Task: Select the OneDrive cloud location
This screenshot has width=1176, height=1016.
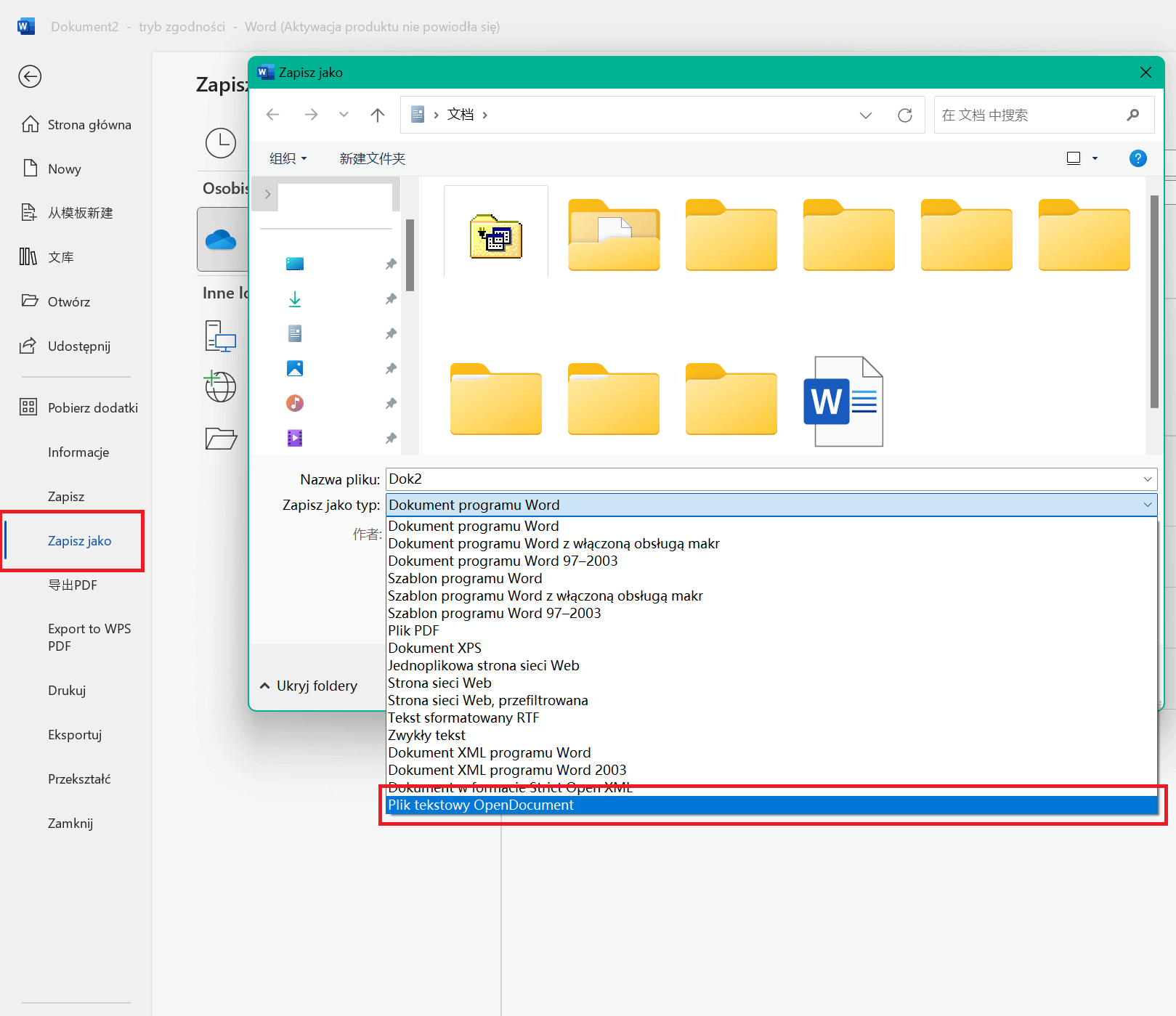Action: 221,239
